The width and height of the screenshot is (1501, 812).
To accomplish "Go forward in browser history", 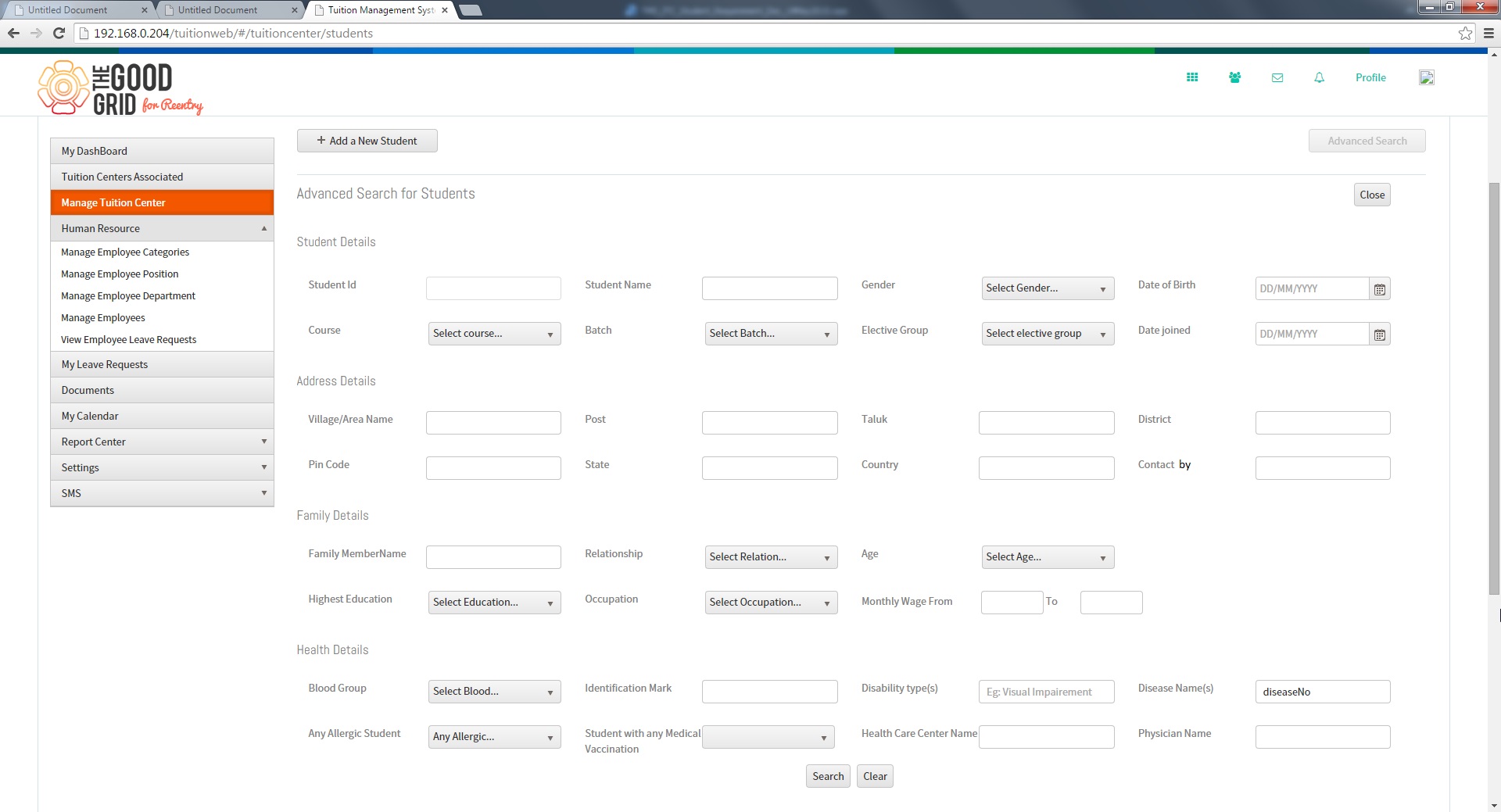I will pos(36,33).
